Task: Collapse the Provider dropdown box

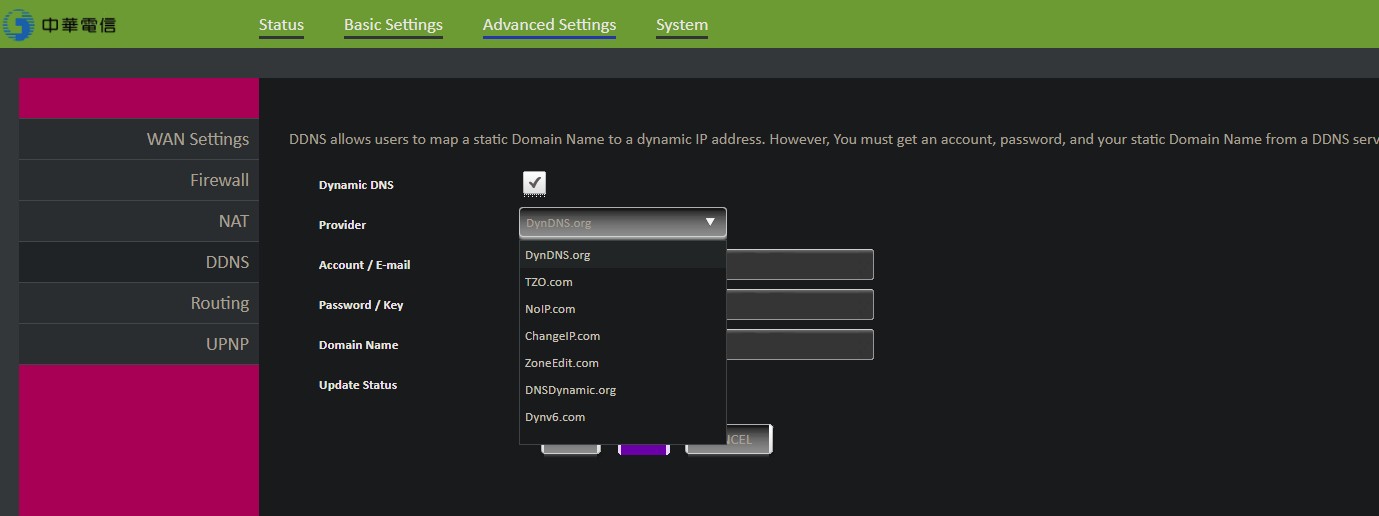Action: pos(623,223)
